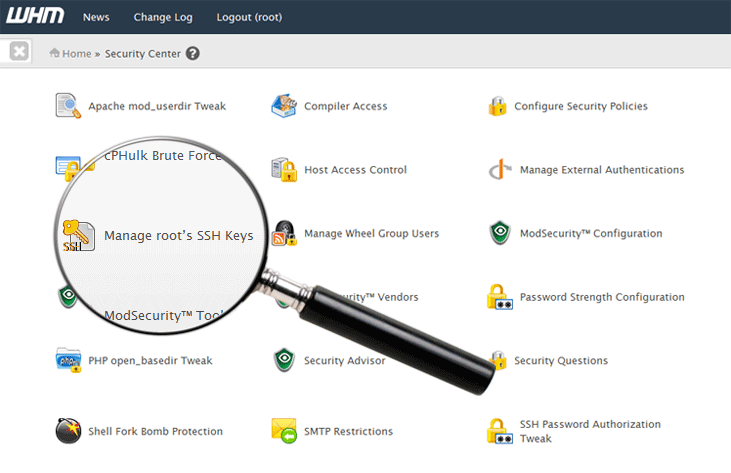Open Compiler Access link
731x473 pixels.
pyautogui.click(x=345, y=106)
